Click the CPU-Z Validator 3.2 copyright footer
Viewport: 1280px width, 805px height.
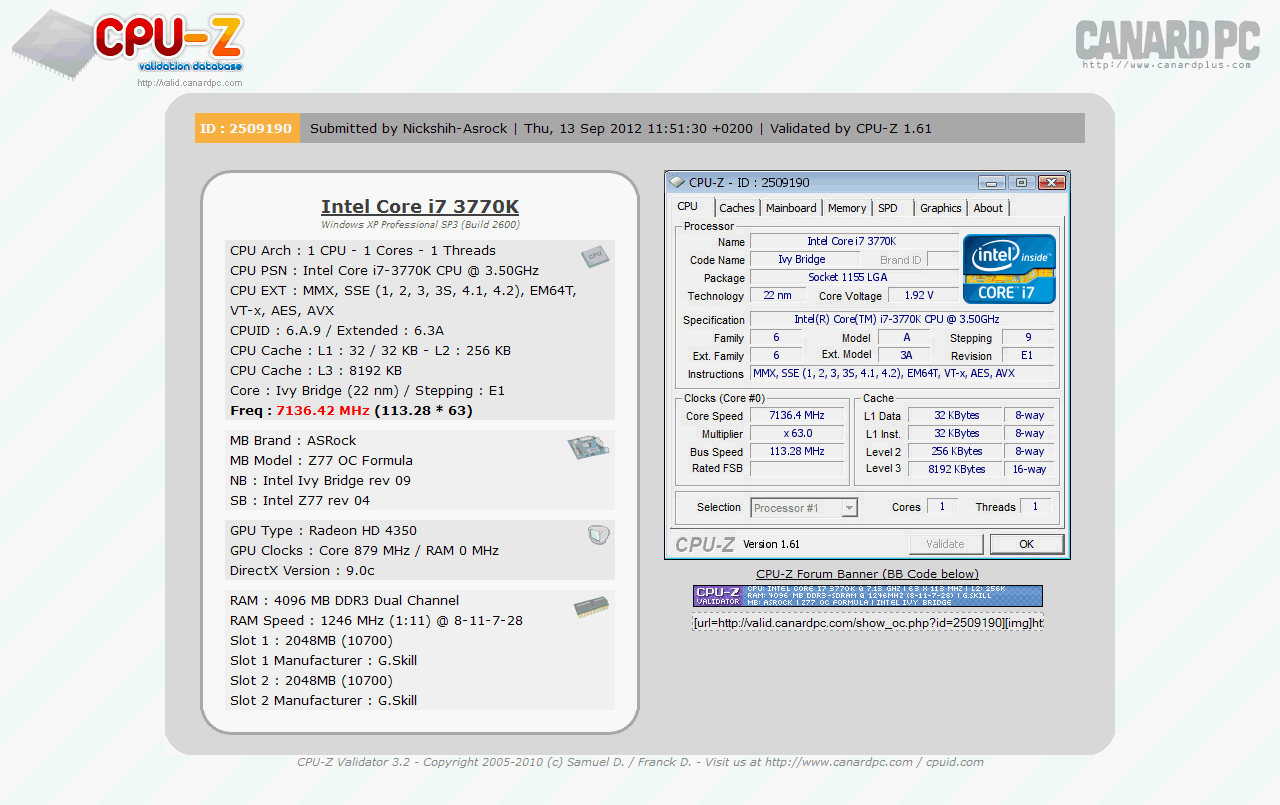point(640,762)
